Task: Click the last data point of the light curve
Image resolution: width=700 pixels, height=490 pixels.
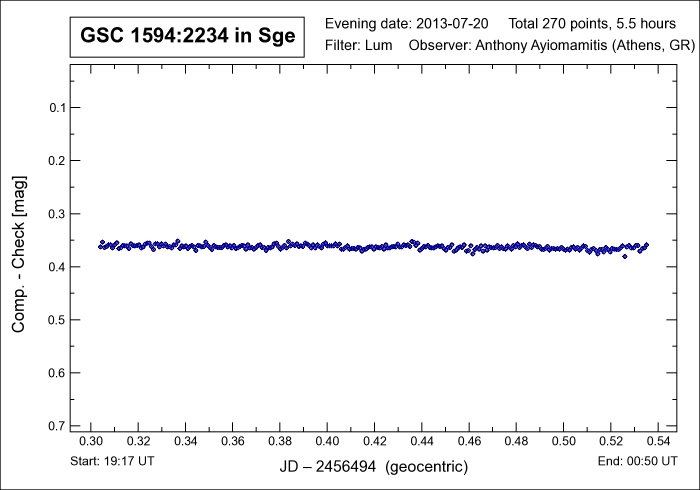Action: pyautogui.click(x=646, y=245)
